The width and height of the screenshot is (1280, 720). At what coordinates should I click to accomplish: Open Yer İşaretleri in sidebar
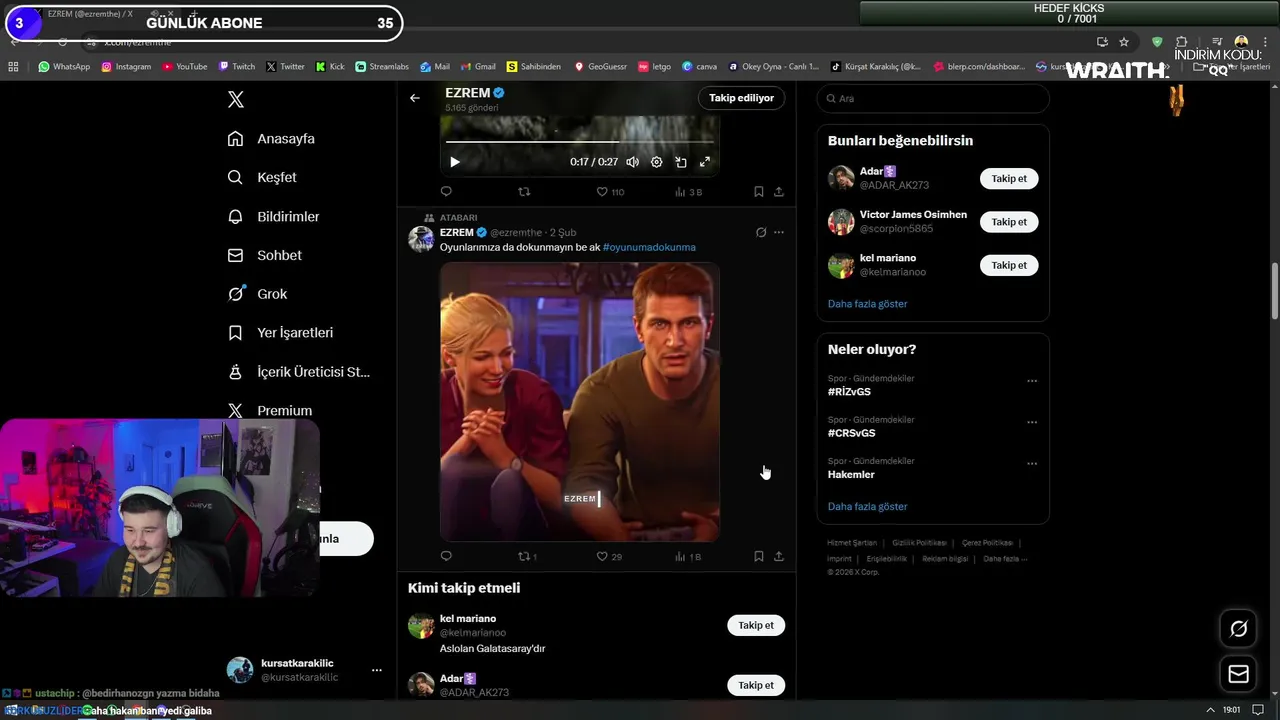[x=280, y=332]
